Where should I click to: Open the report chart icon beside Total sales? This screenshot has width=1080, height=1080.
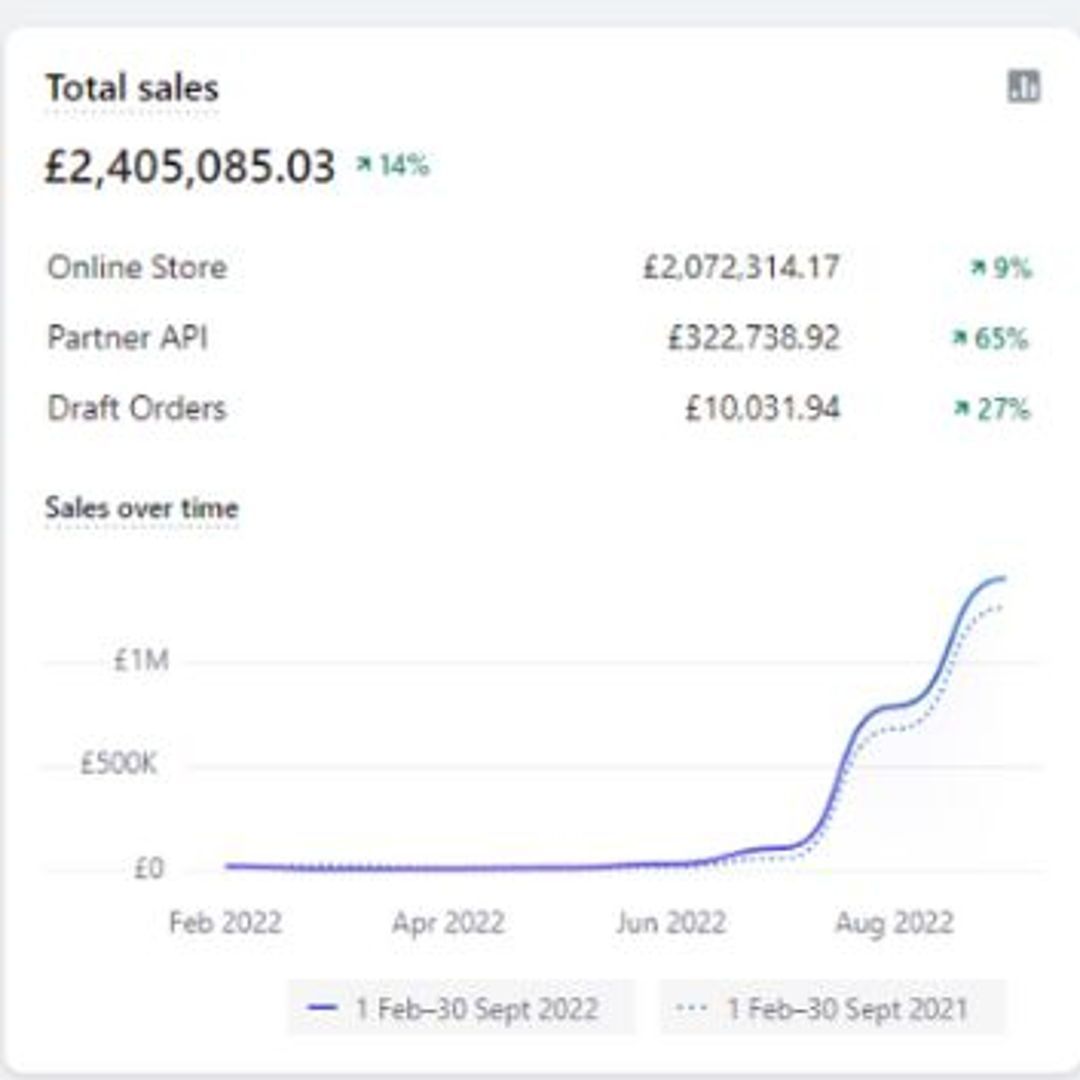1024,87
